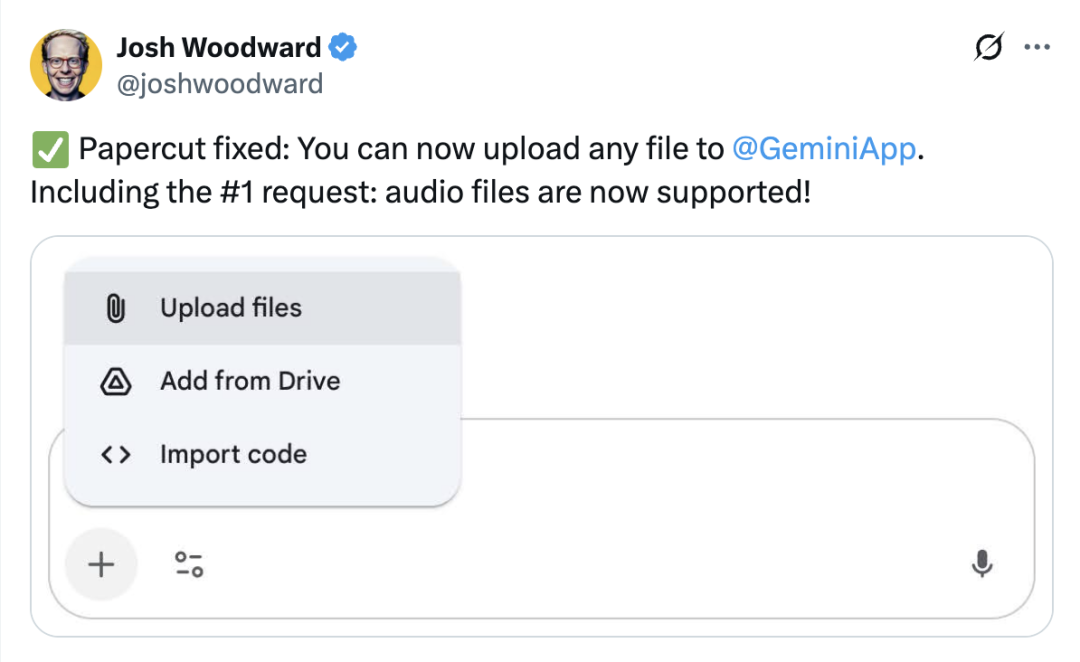1080x662 pixels.
Task: Open the tools sliders icon next to plus
Action: coord(189,564)
